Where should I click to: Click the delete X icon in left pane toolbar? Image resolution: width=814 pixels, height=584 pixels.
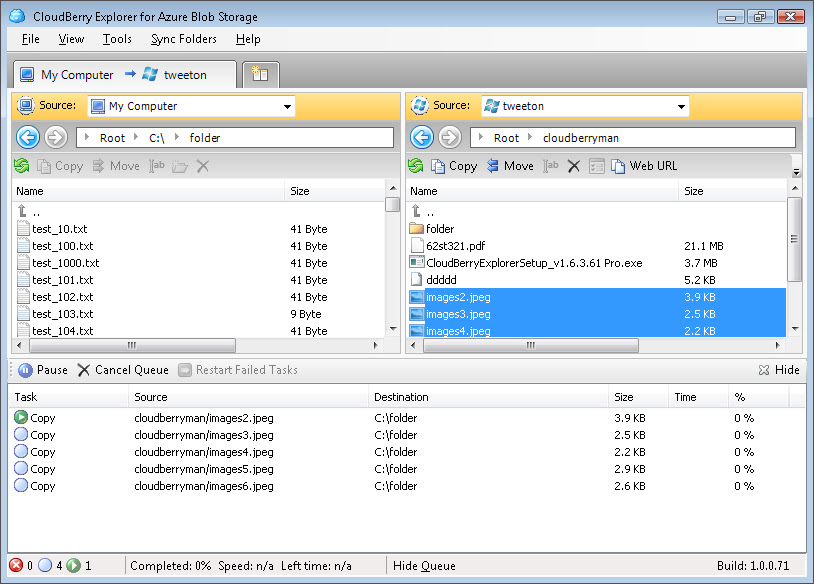click(203, 166)
